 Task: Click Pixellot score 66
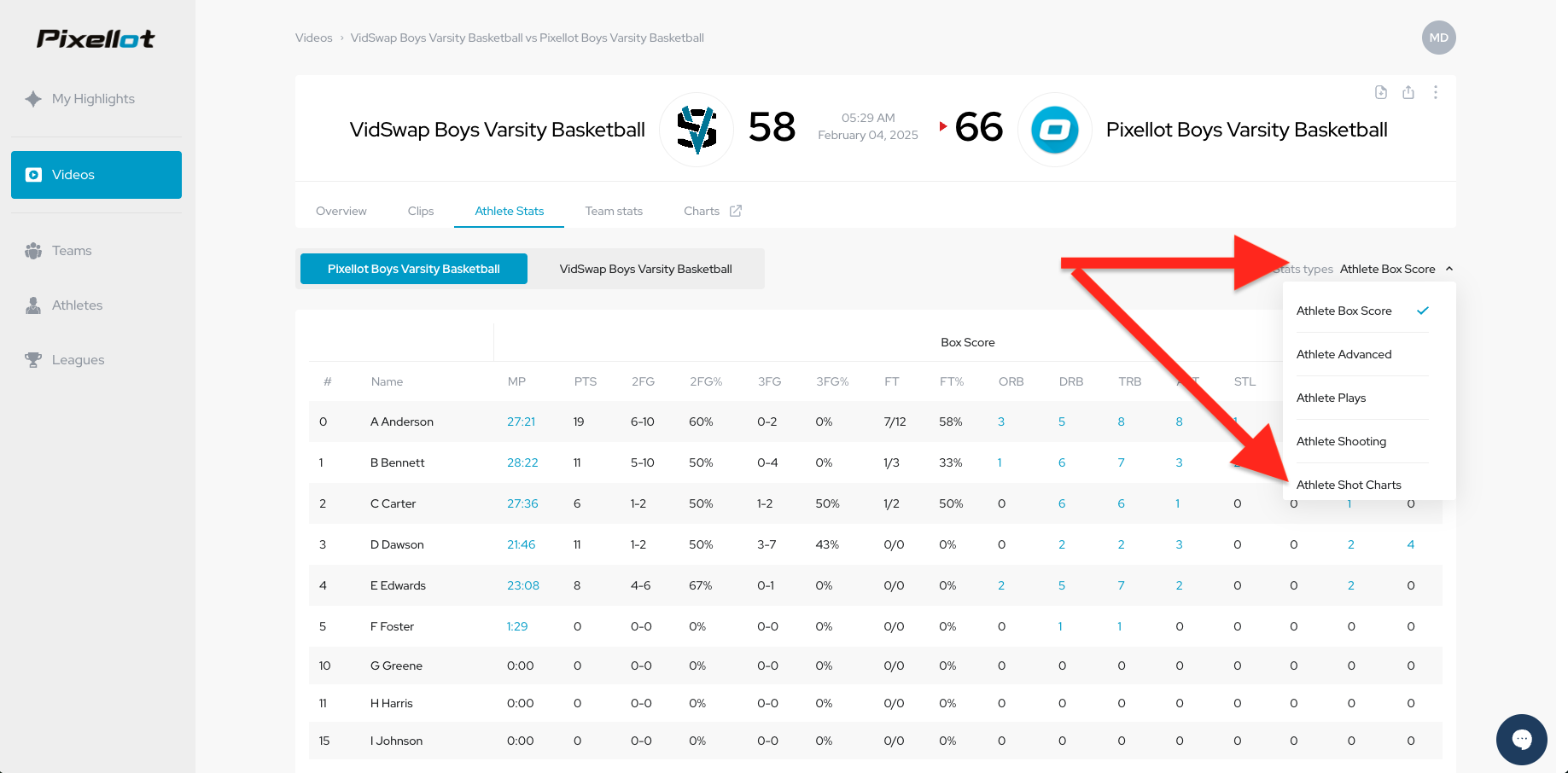tap(979, 128)
